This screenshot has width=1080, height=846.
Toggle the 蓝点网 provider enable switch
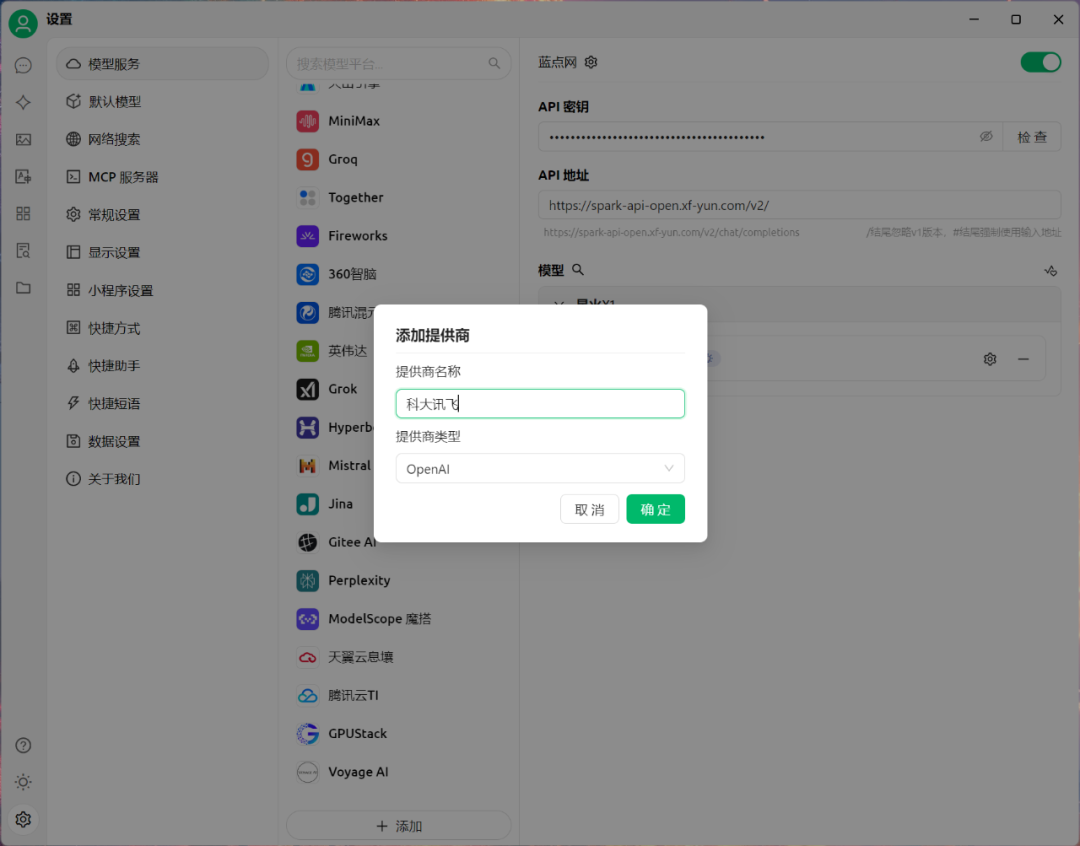[x=1041, y=63]
